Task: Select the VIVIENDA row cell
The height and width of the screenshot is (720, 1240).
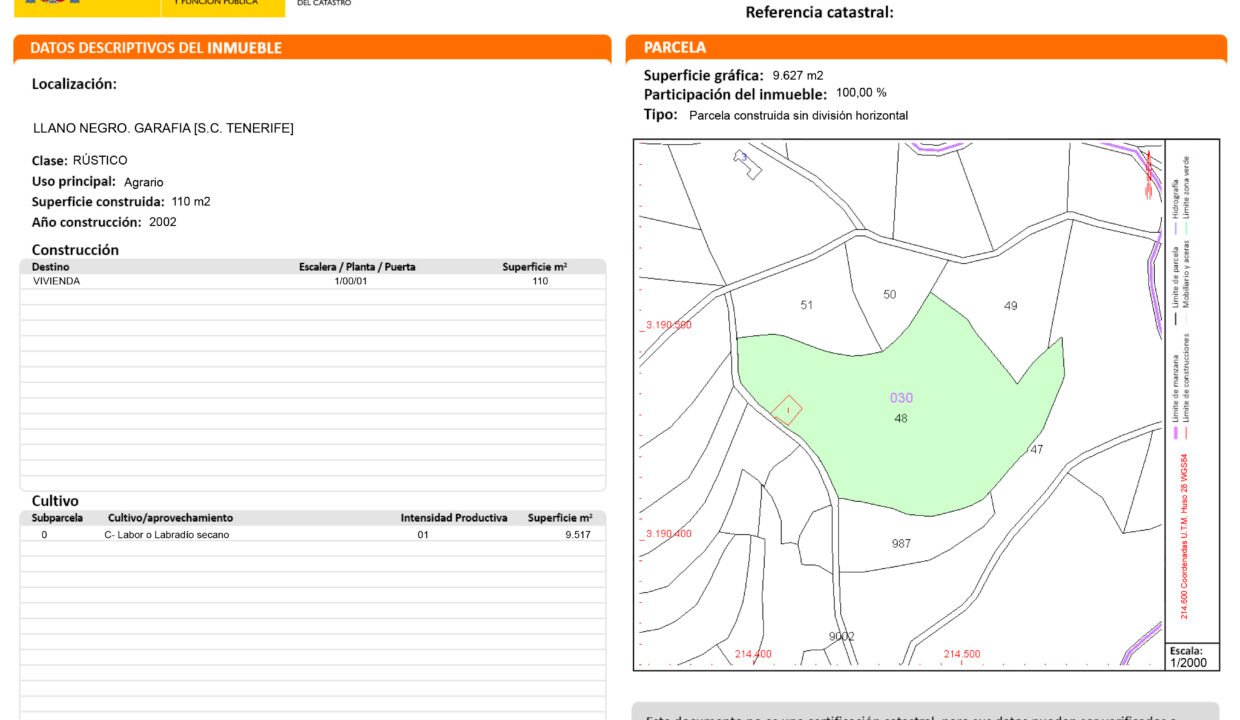Action: 56,281
